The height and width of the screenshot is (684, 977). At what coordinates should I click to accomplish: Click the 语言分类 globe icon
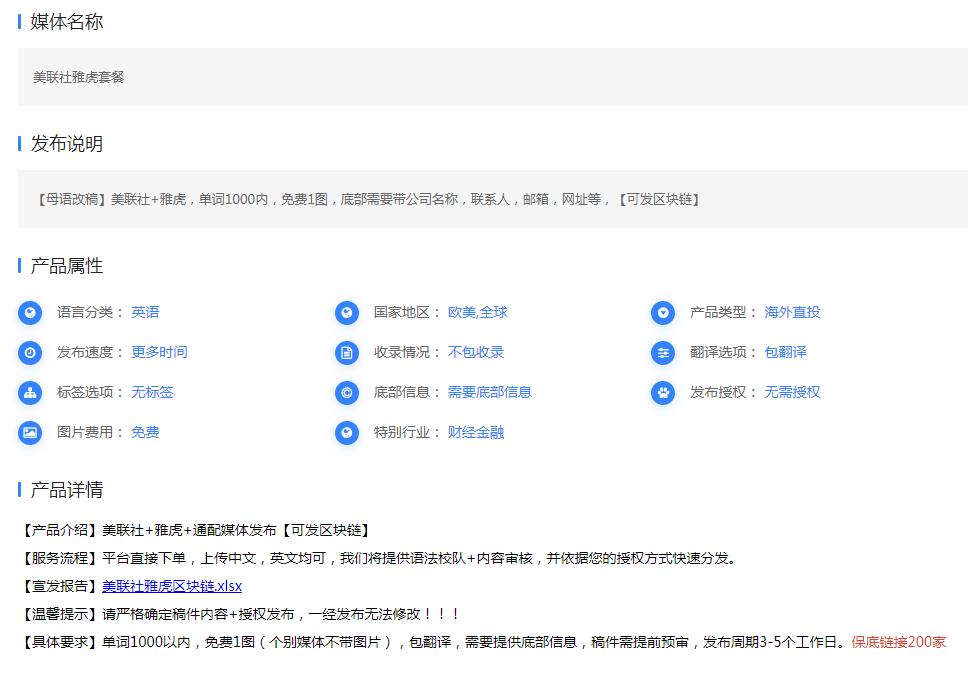point(30,313)
